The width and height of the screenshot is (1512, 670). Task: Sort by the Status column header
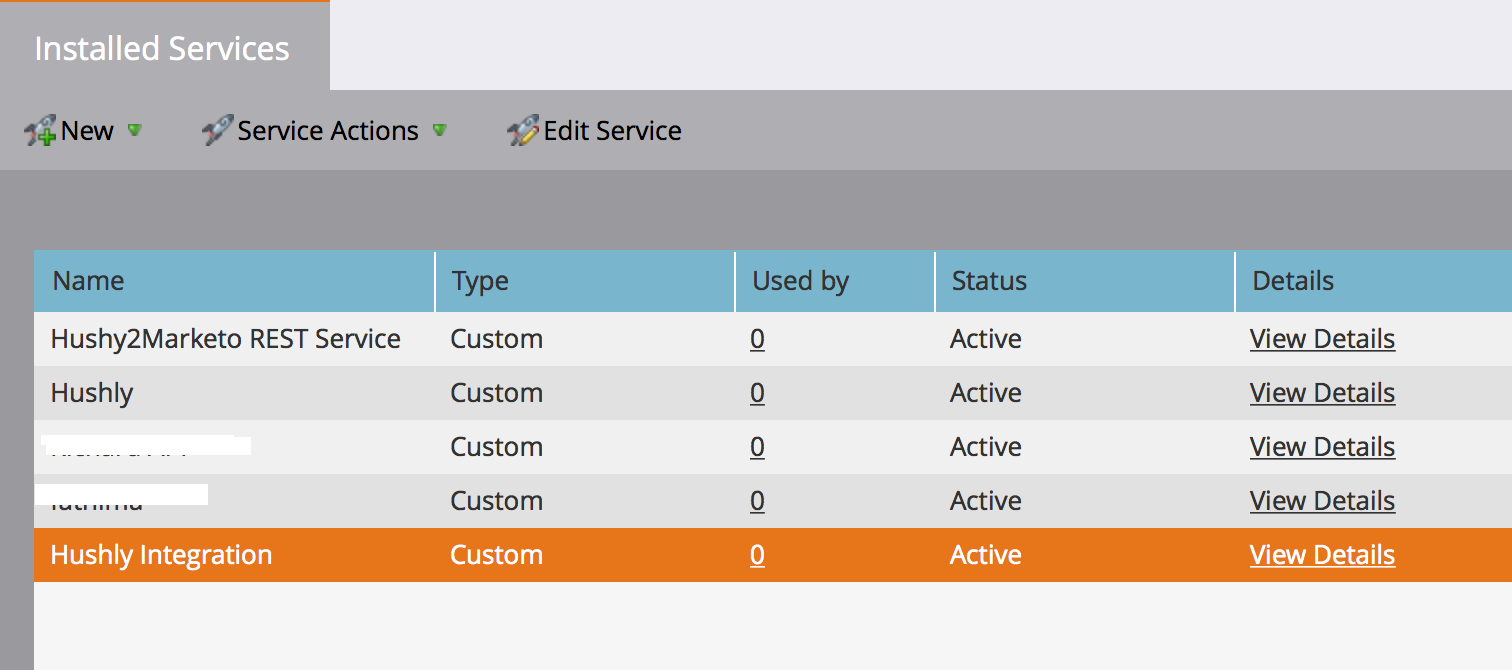tap(1085, 281)
